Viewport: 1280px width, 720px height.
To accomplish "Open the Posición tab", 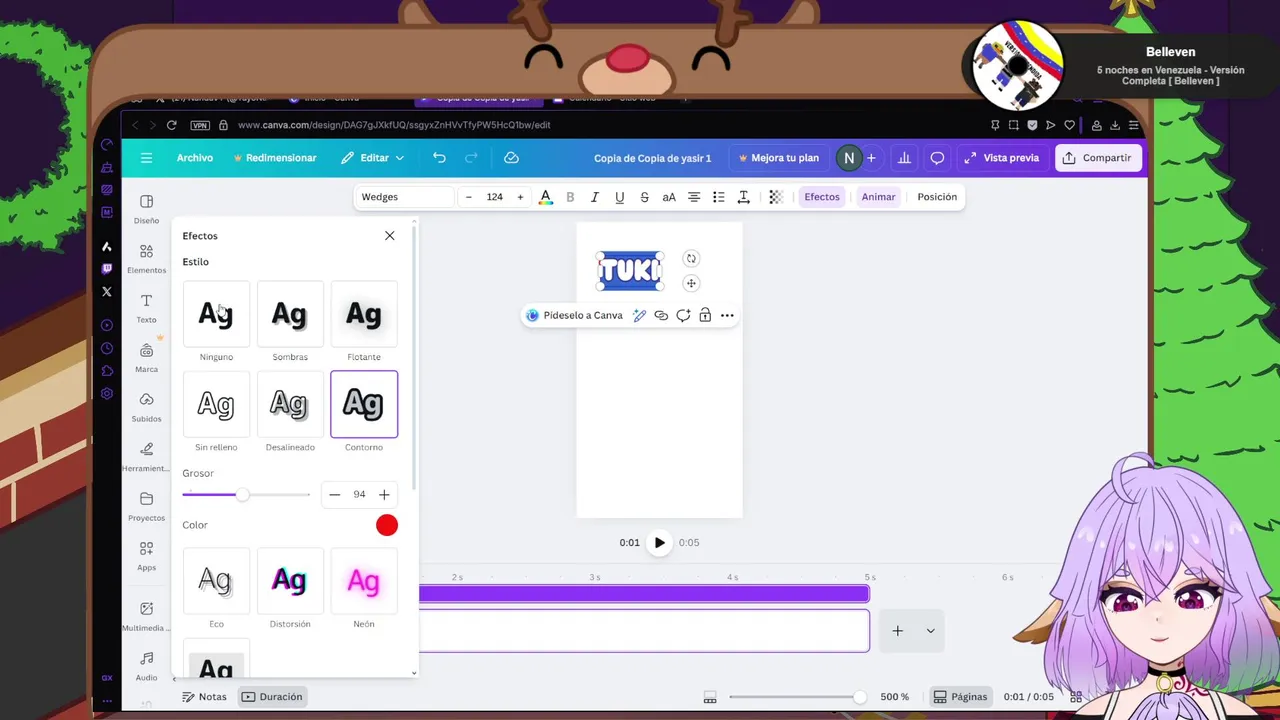I will coord(937,197).
